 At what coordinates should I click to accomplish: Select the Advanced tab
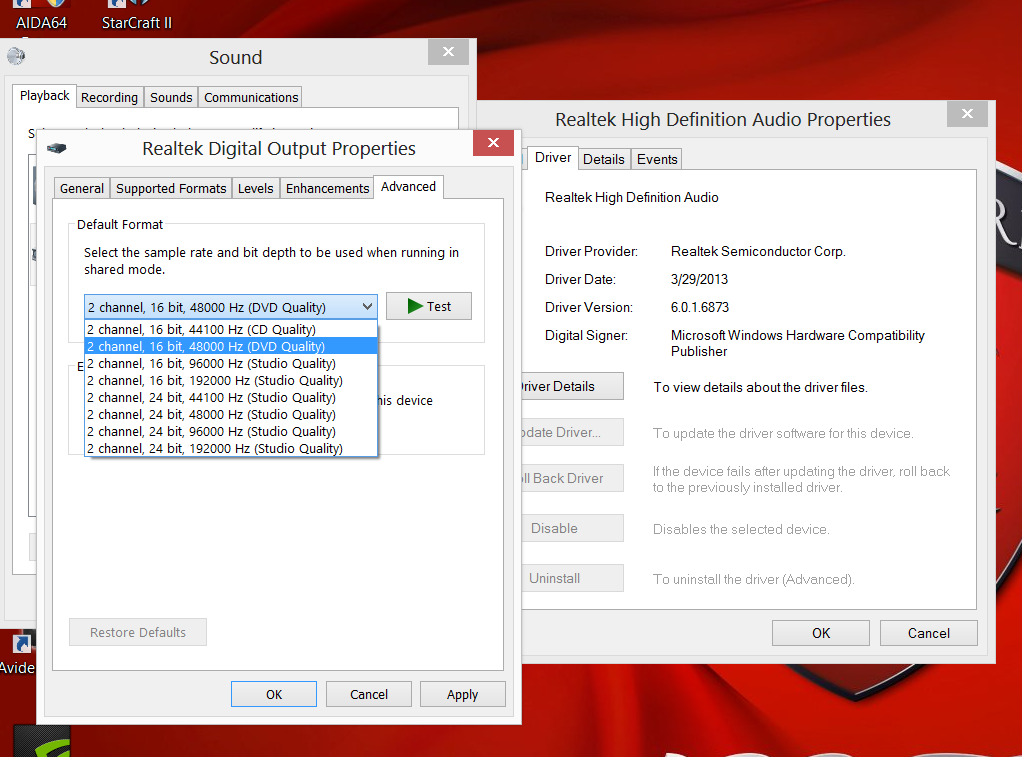409,186
